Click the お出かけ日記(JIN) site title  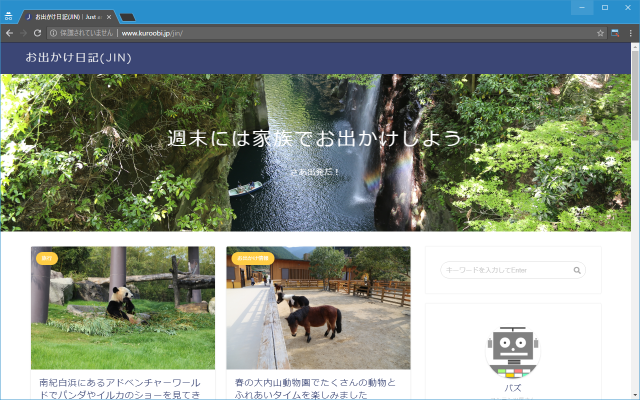pyautogui.click(x=78, y=58)
